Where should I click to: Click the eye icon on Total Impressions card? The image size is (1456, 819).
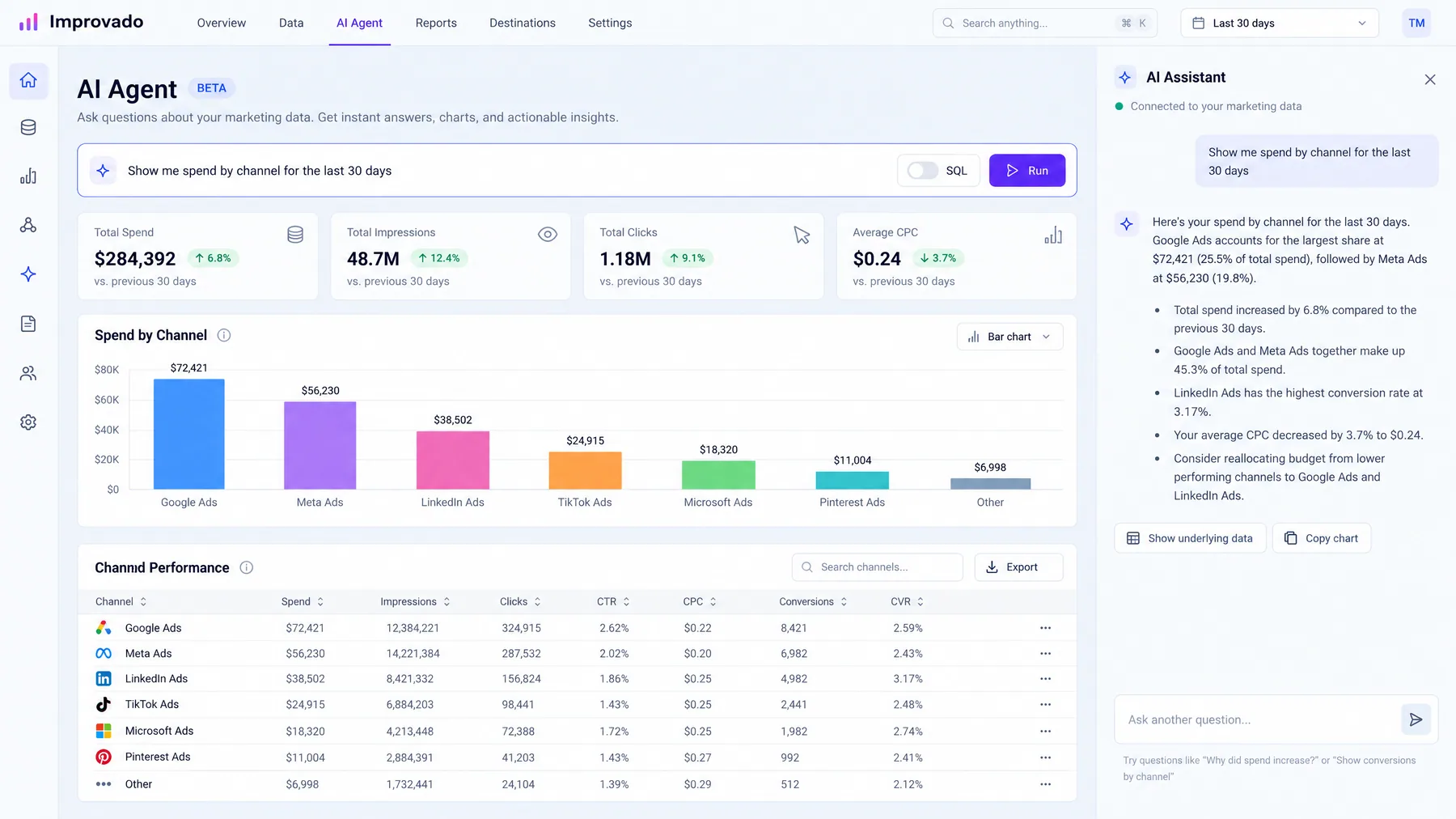click(548, 235)
